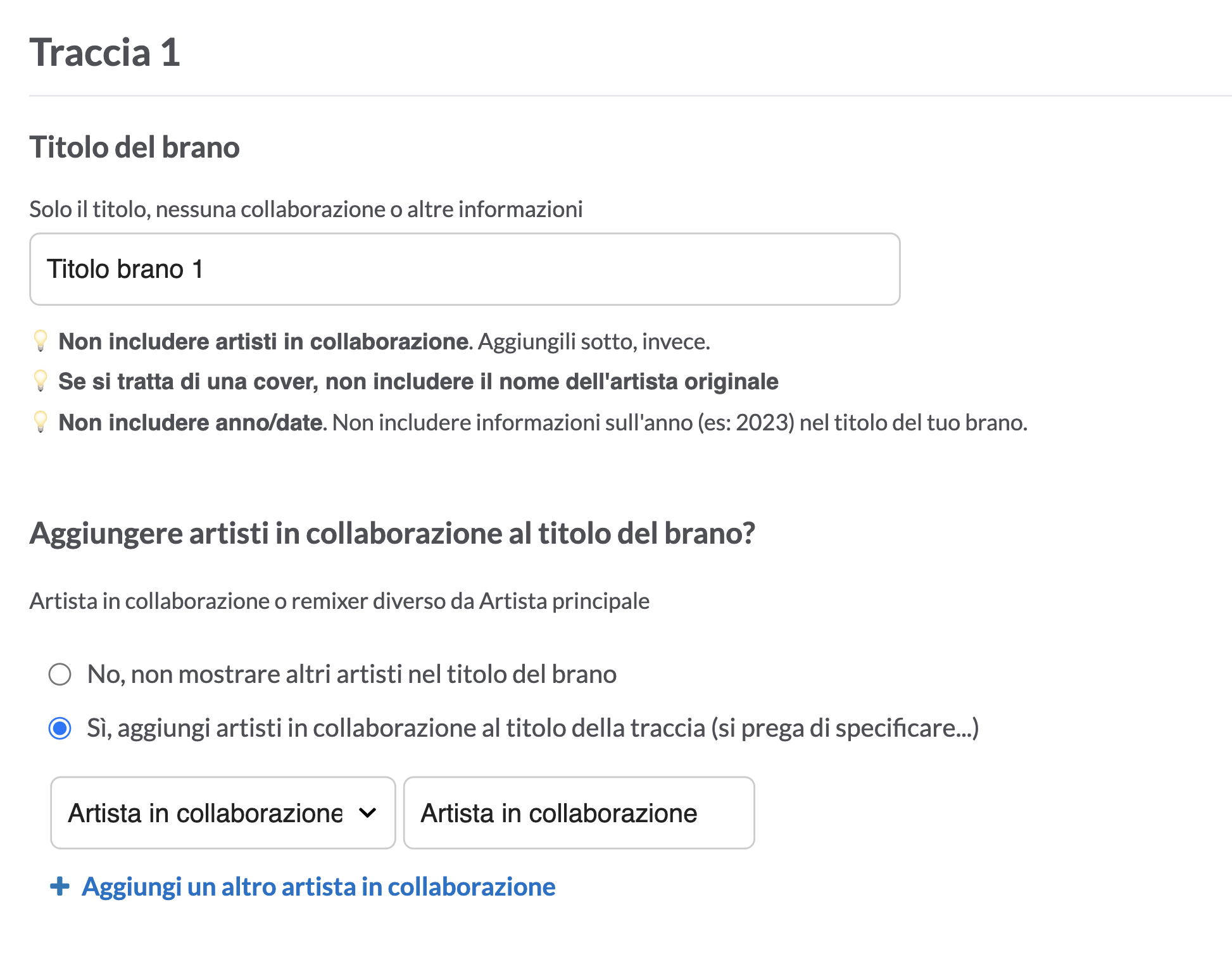Screen dimensions: 1232x957
Task: Click the 'No, non mostrare altri artisti' label text
Action: 352,674
